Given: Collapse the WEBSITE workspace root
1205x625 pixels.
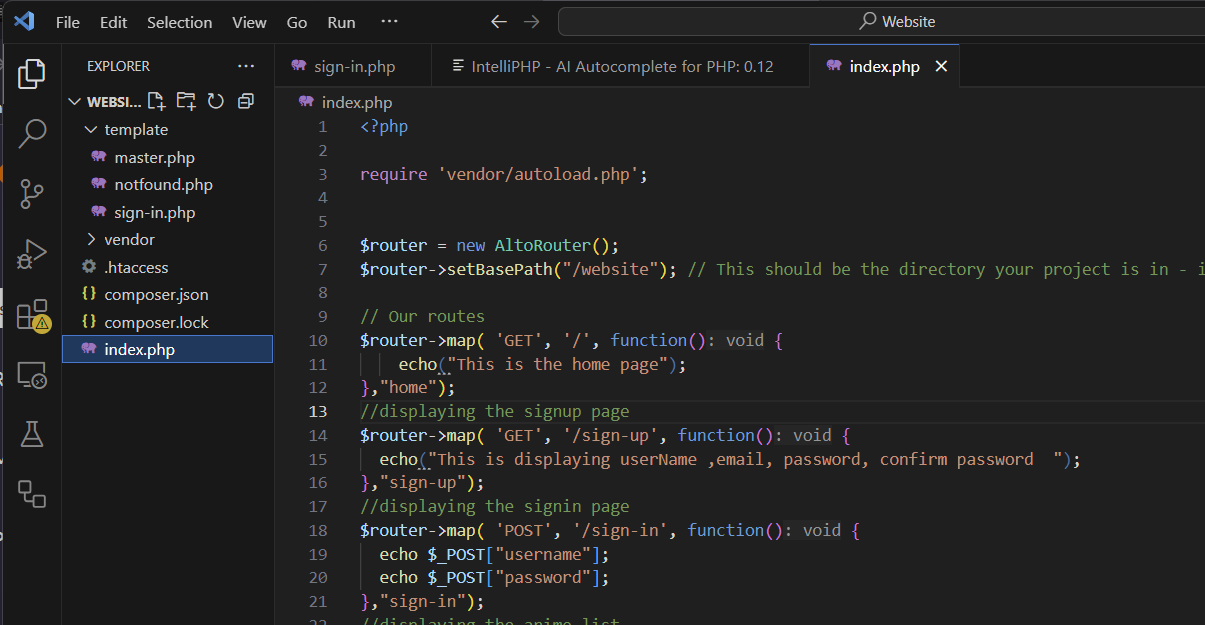Looking at the screenshot, I should point(74,101).
